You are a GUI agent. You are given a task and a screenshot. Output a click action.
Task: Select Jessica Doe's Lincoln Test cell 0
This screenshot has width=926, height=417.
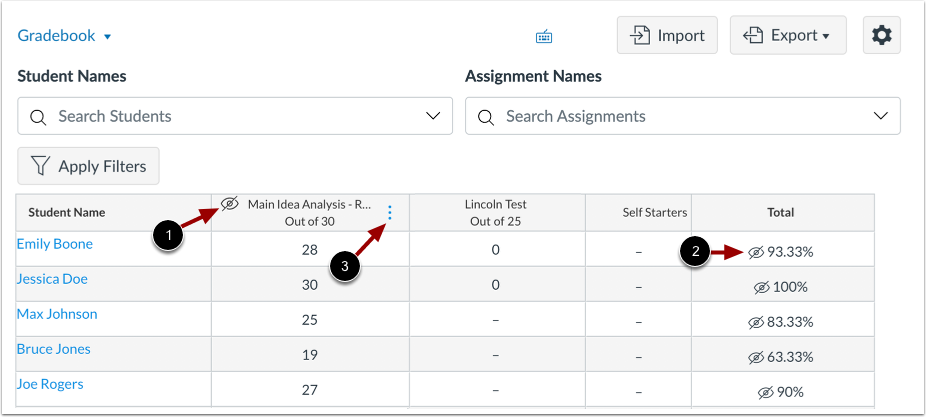pos(497,285)
